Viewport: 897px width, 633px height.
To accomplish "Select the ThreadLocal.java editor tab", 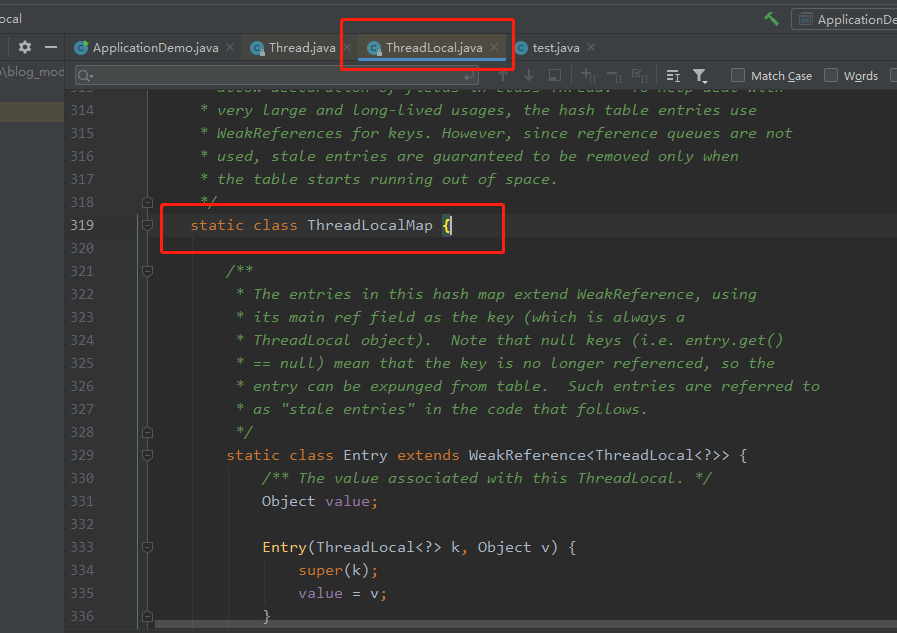I will 434,48.
